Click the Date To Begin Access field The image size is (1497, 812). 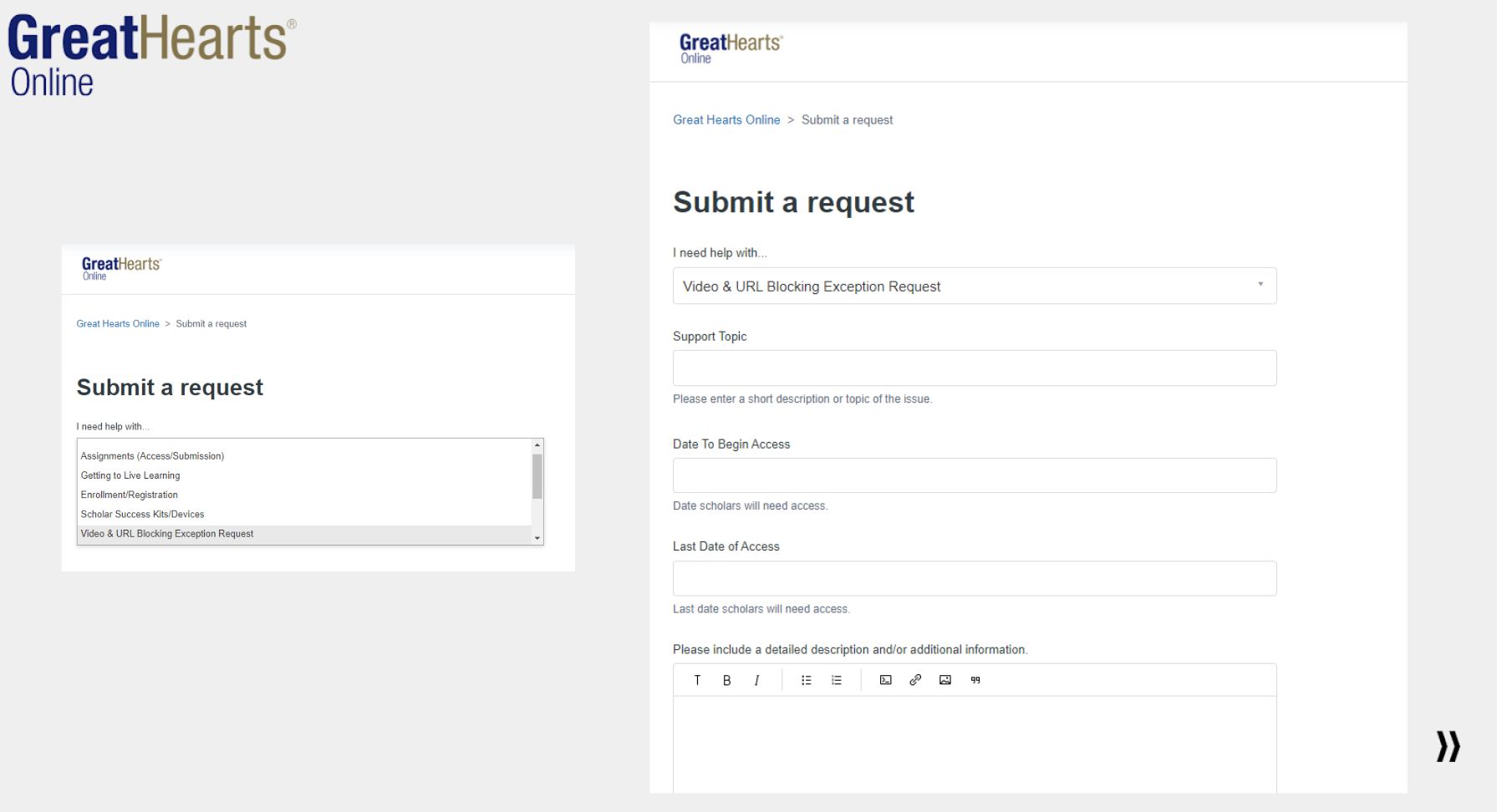tap(974, 475)
